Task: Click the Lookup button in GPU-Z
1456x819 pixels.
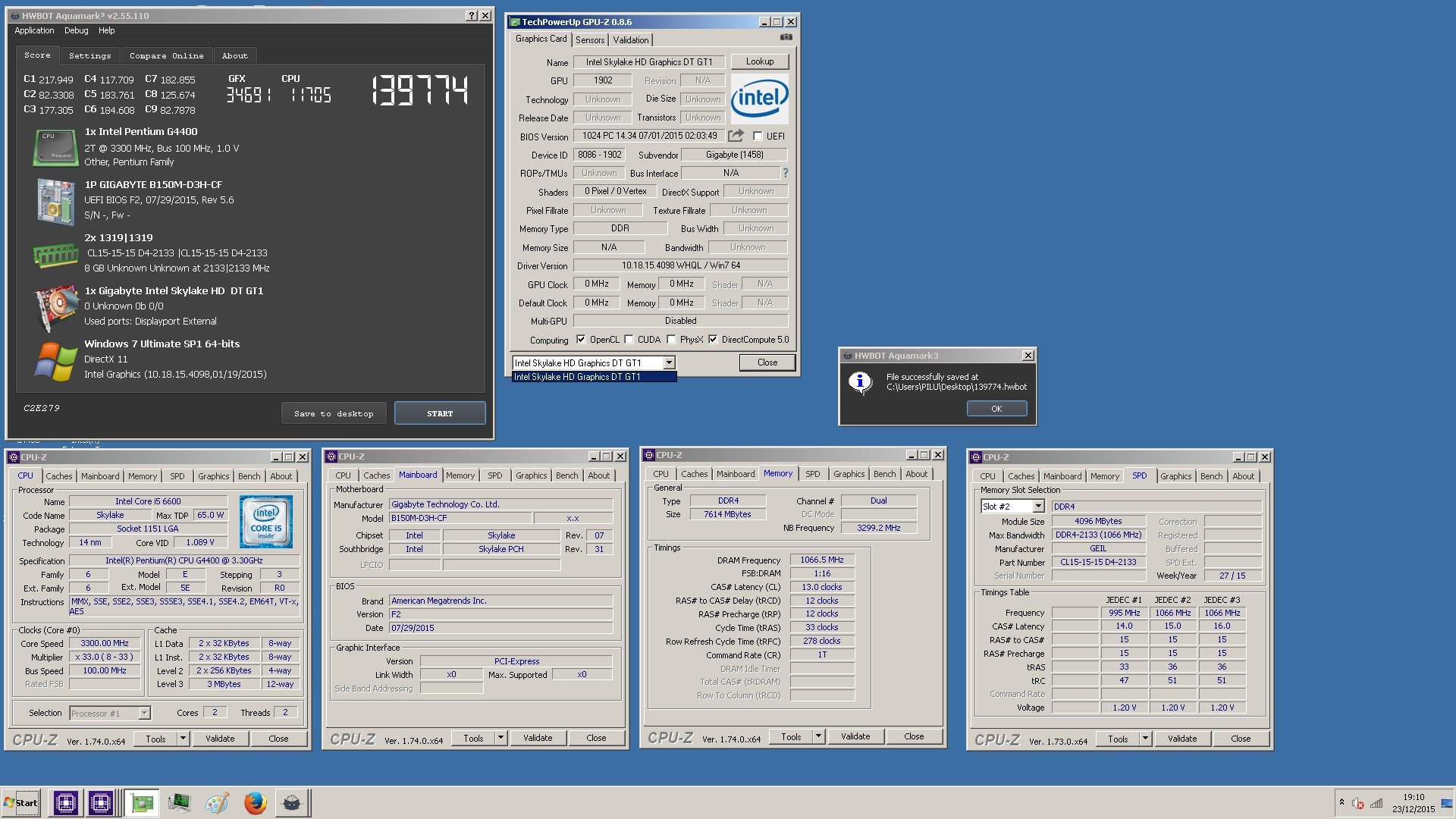Action: click(x=759, y=61)
